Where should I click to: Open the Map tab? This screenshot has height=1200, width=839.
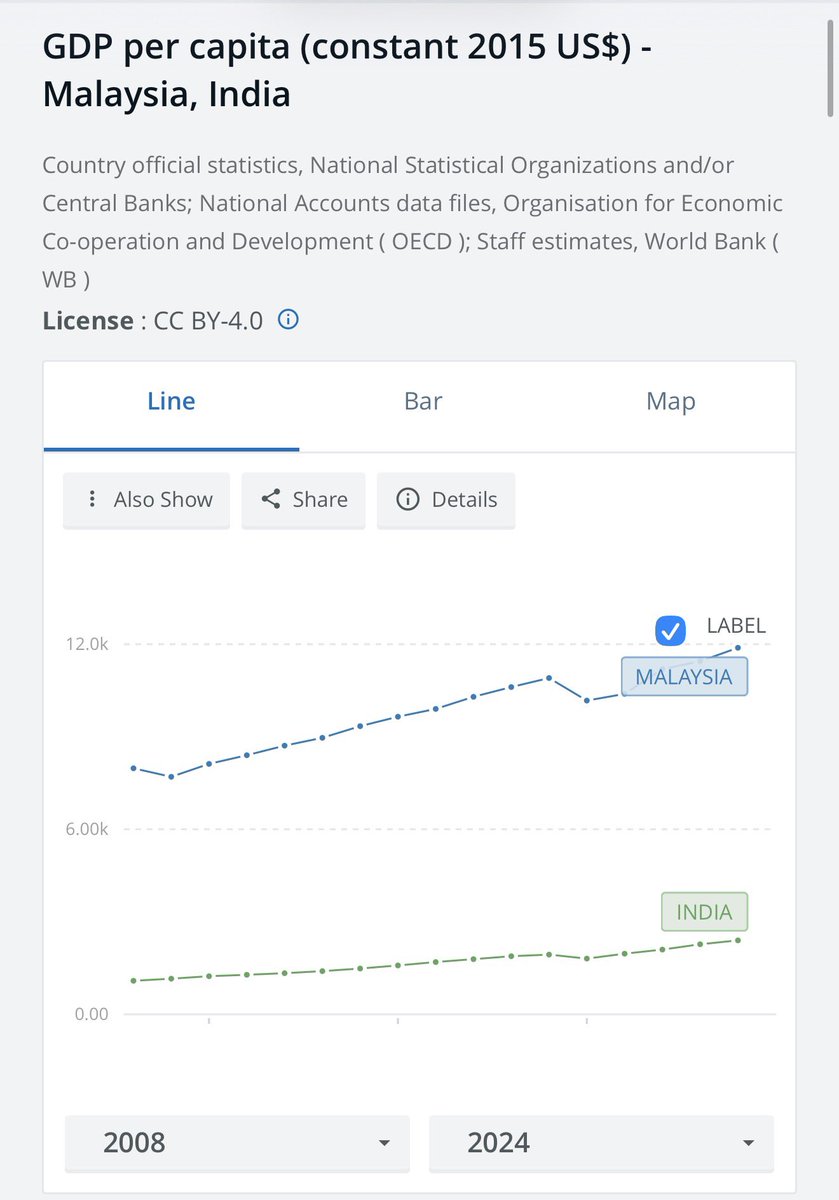[671, 402]
